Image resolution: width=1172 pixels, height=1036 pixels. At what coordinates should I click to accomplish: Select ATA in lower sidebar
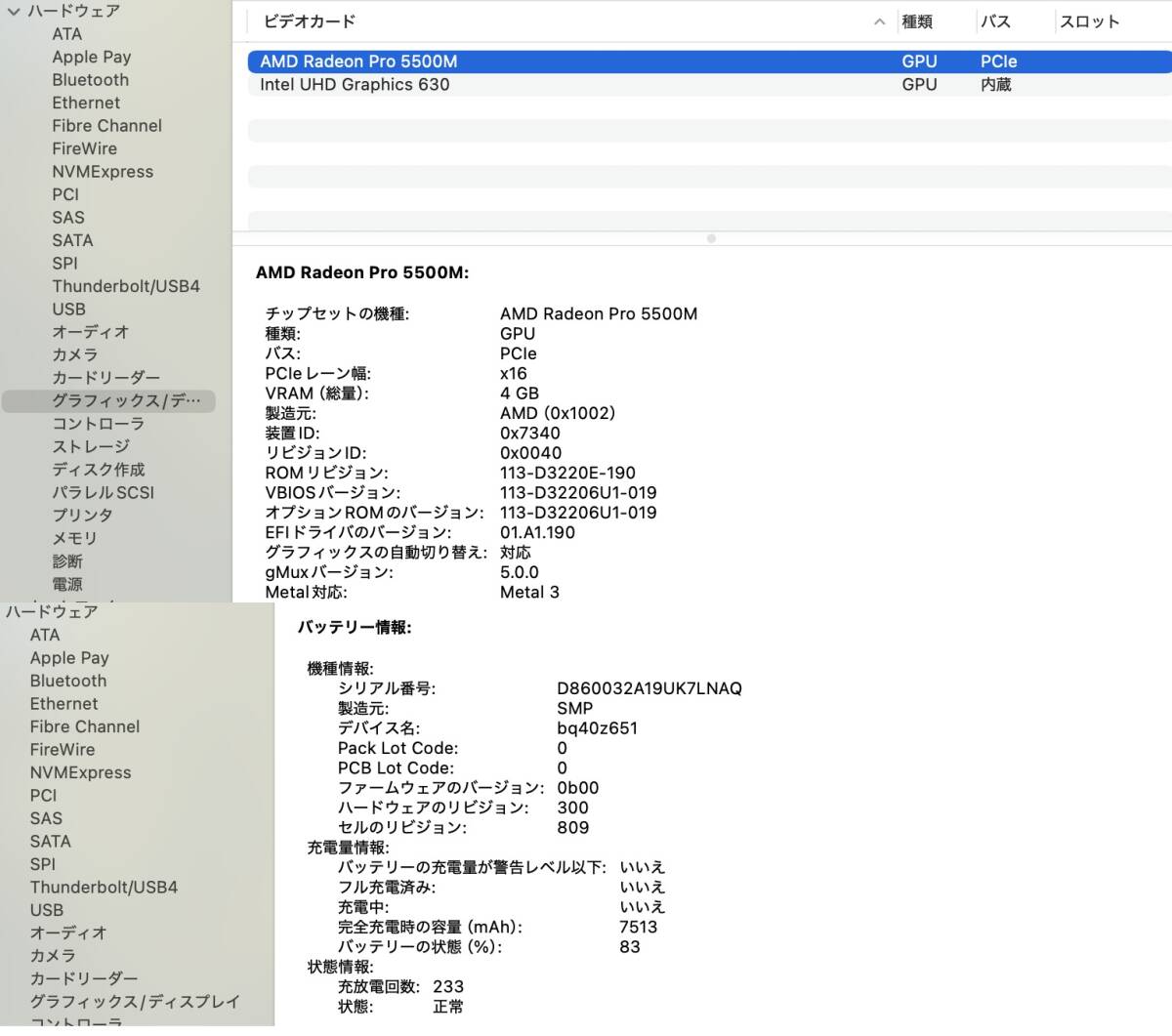pos(45,635)
